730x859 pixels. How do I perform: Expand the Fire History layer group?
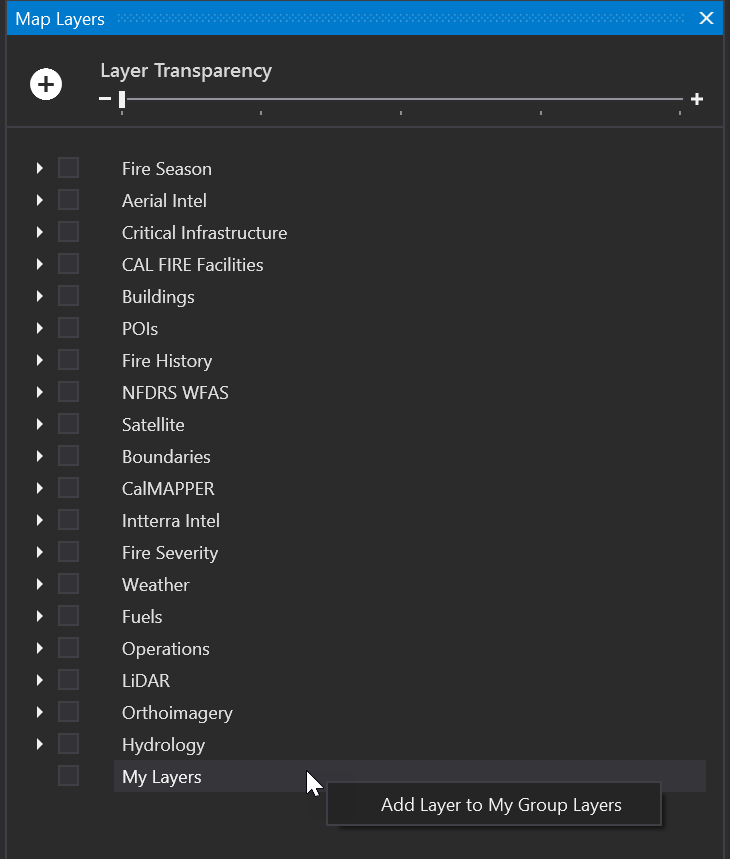[40, 360]
